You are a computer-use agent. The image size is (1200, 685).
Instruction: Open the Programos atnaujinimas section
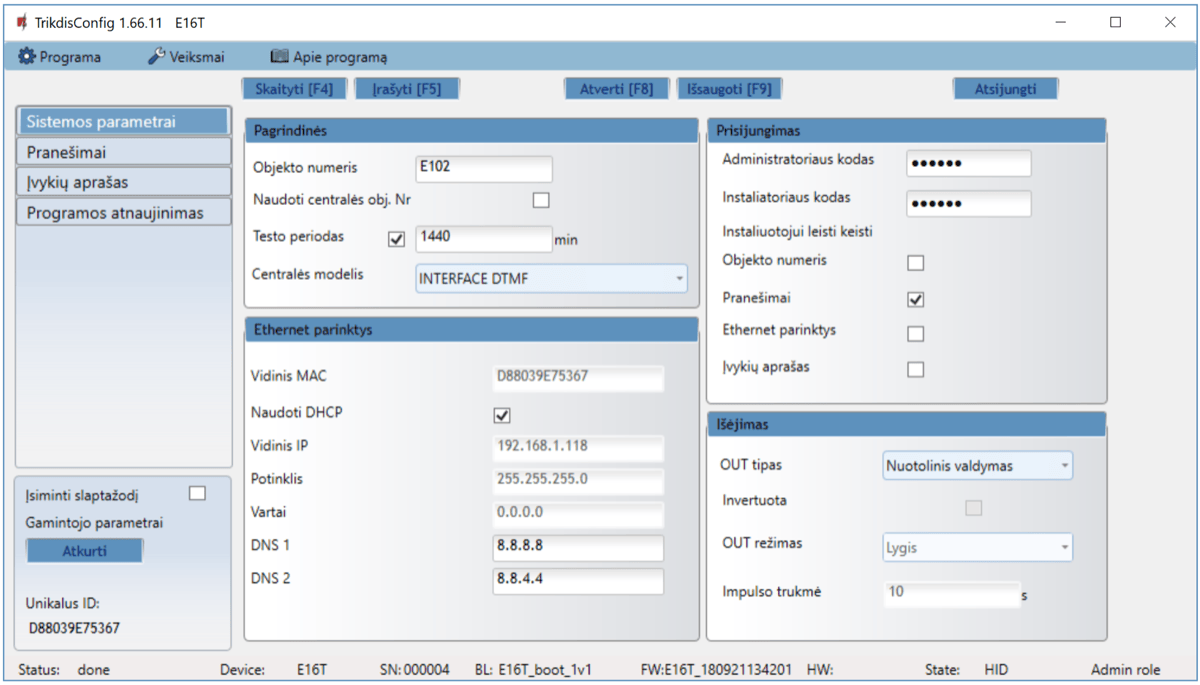[x=123, y=212]
